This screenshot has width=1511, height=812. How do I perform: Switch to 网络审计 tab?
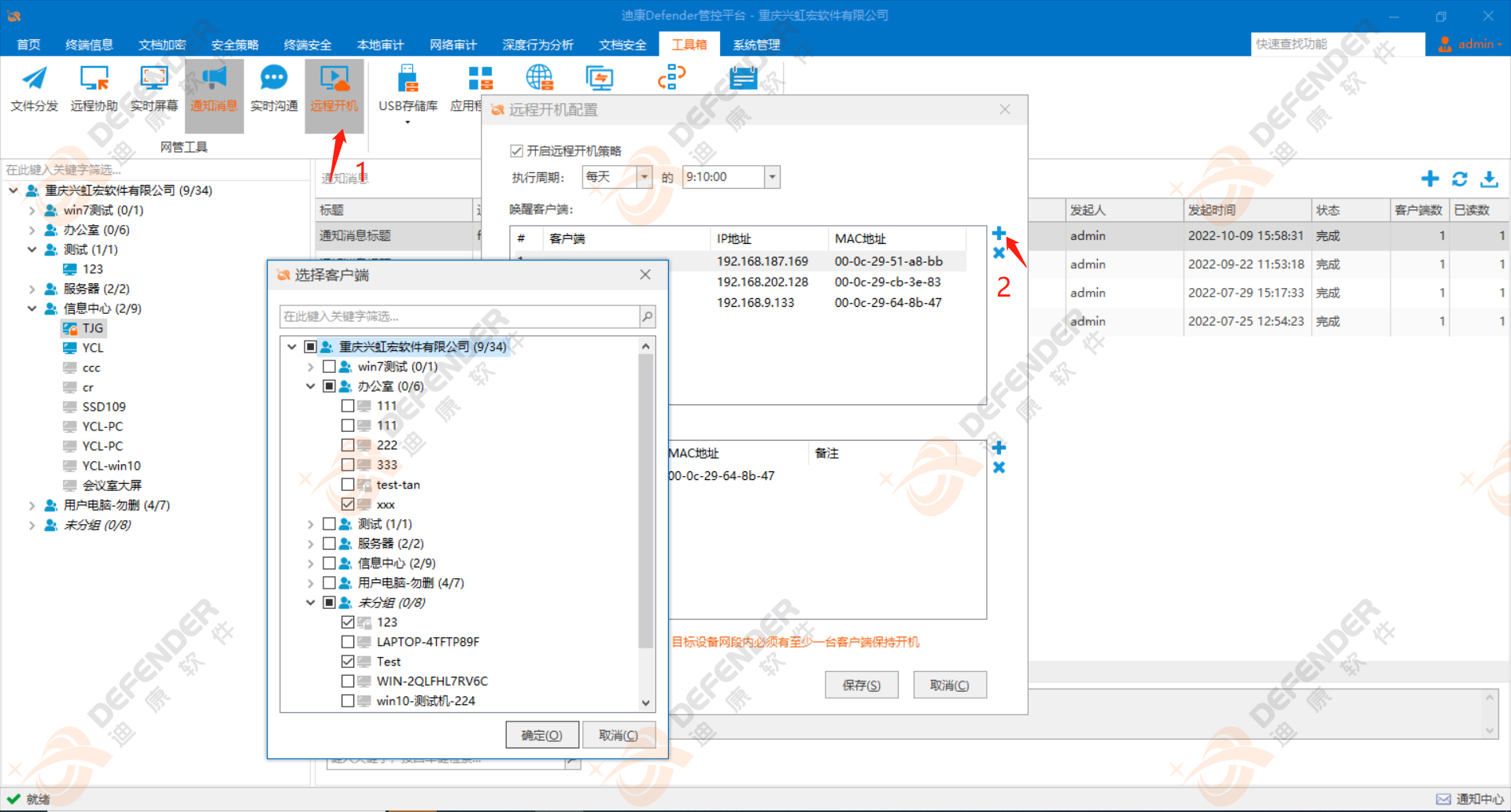point(453,45)
